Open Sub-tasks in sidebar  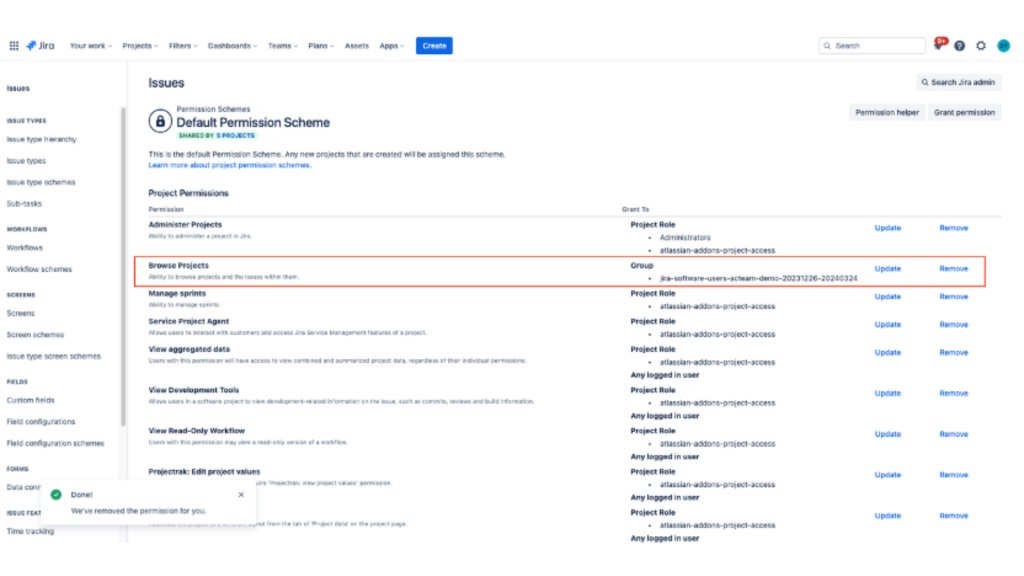click(x=24, y=204)
